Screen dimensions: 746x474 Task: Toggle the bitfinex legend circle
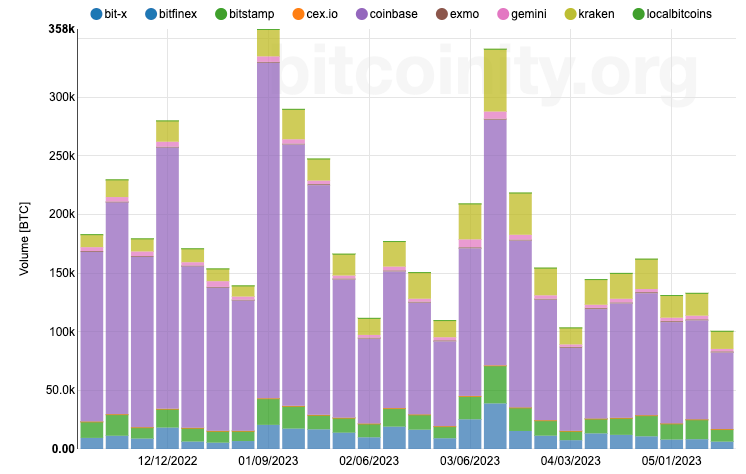tap(151, 14)
